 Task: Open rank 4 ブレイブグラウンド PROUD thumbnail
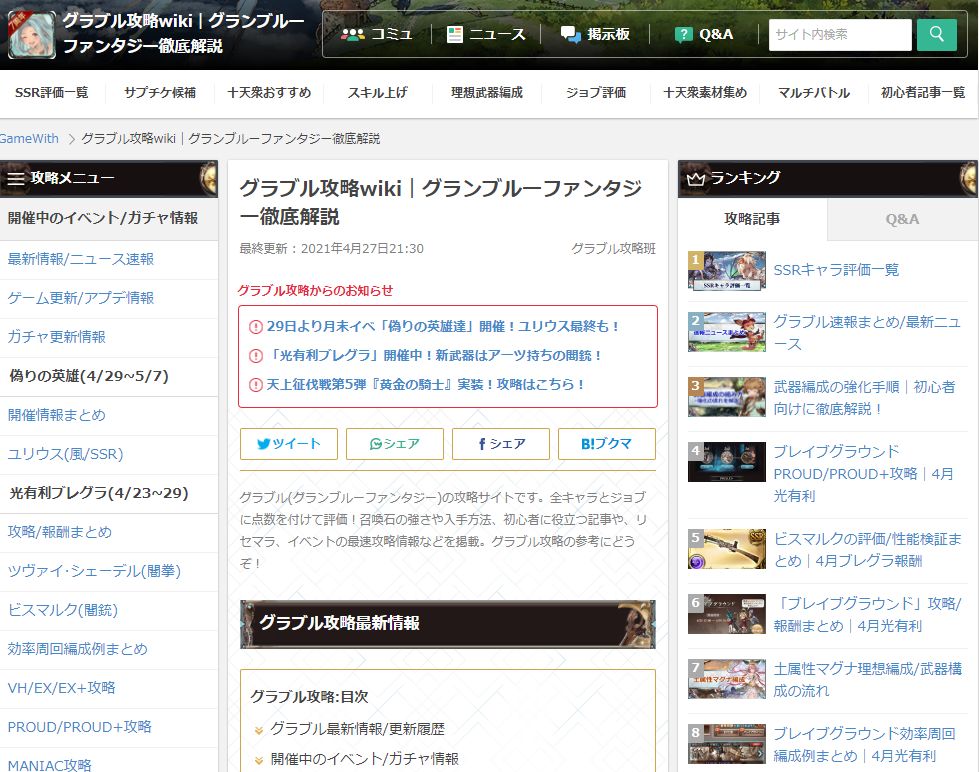727,462
